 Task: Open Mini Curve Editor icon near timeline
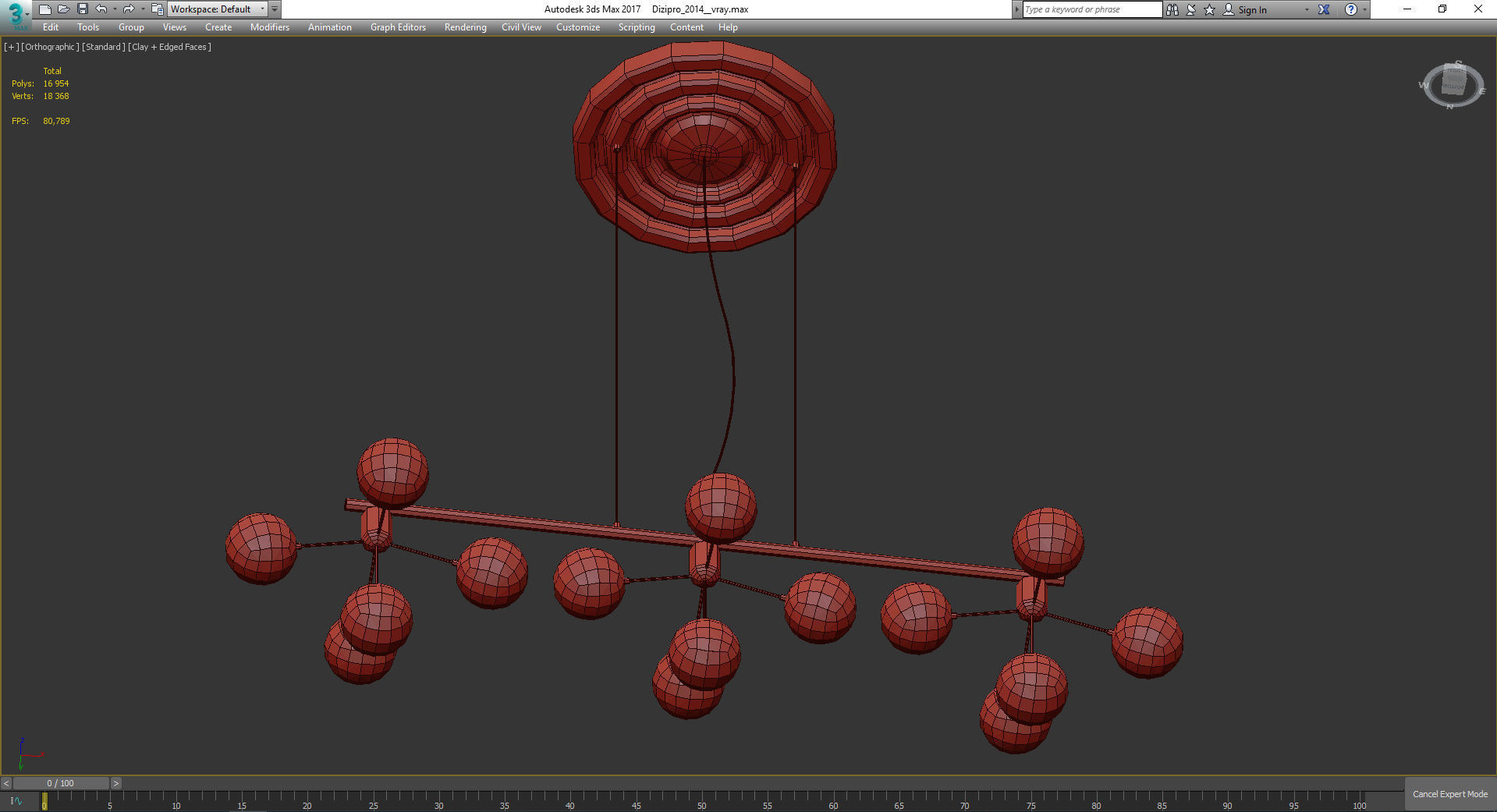pyautogui.click(x=17, y=800)
